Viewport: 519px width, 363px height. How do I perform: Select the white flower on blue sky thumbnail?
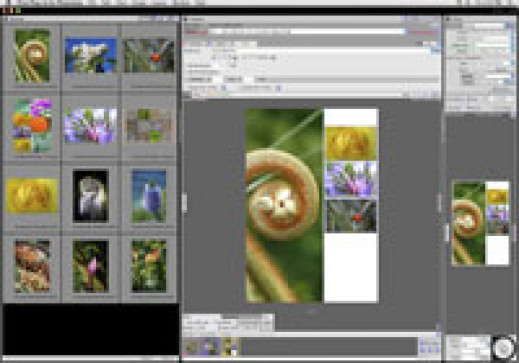coord(91,56)
